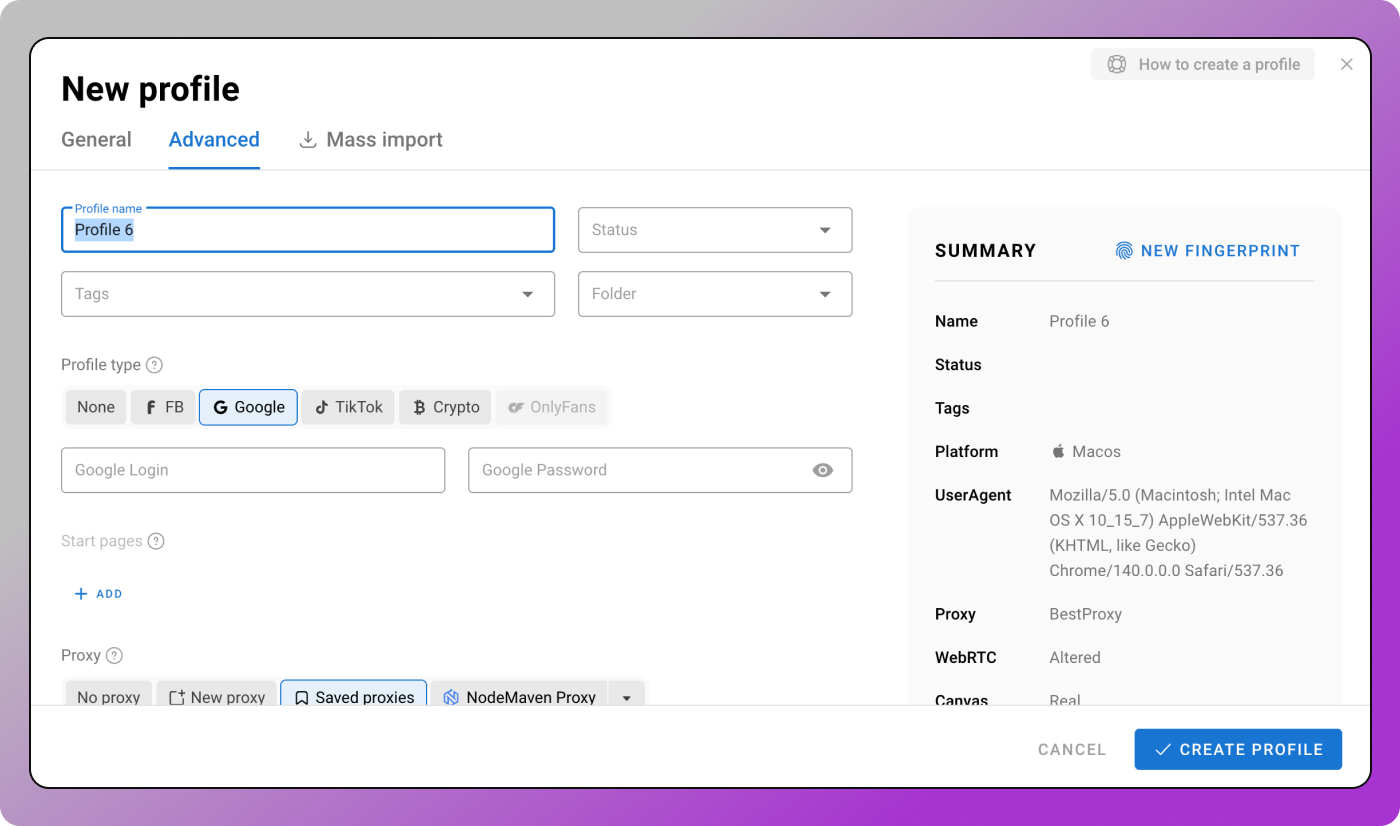The width and height of the screenshot is (1400, 826).
Task: Open the Status dropdown
Action: coord(715,230)
